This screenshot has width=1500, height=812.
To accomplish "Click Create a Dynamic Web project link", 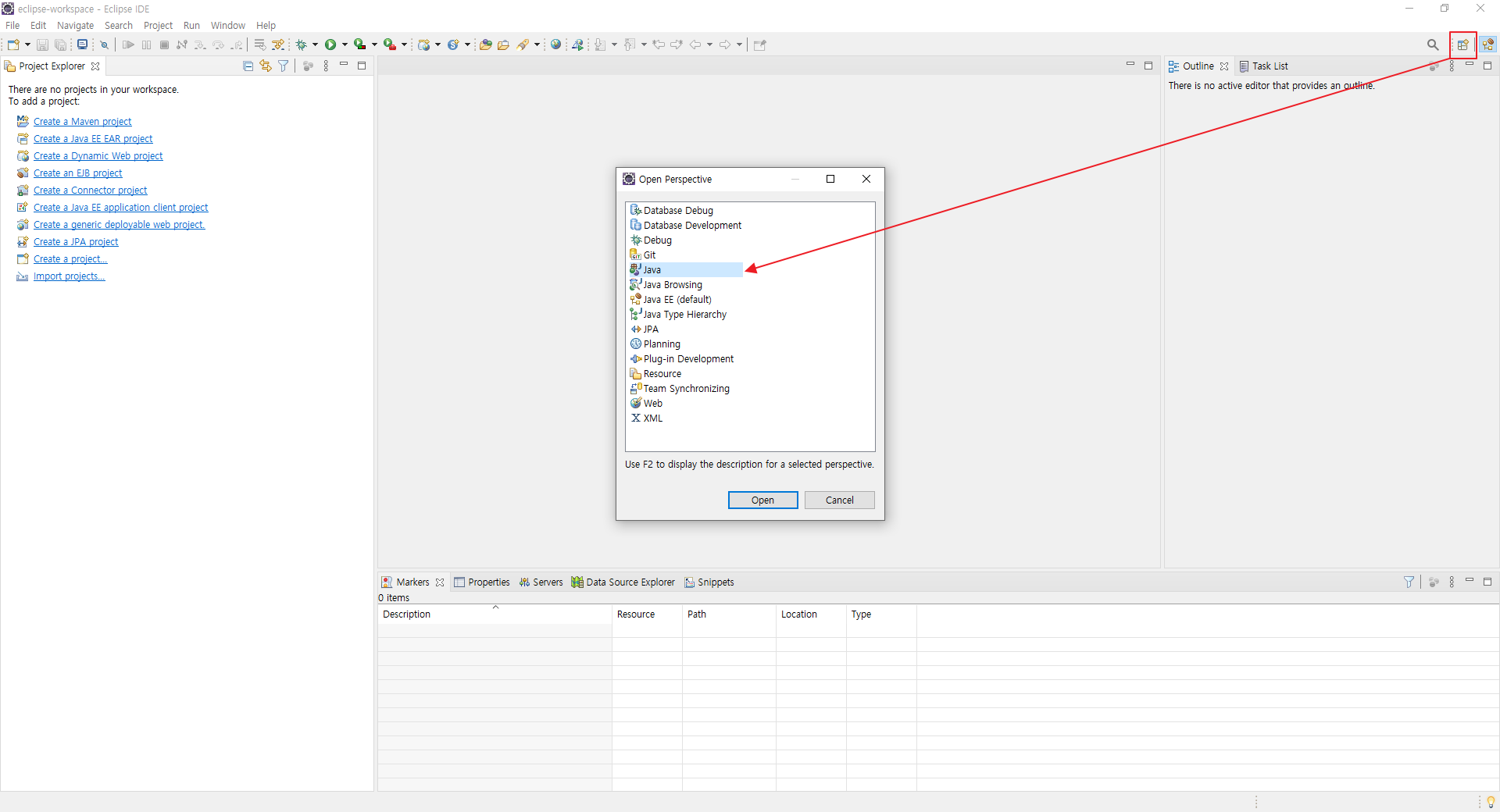I will tap(98, 156).
